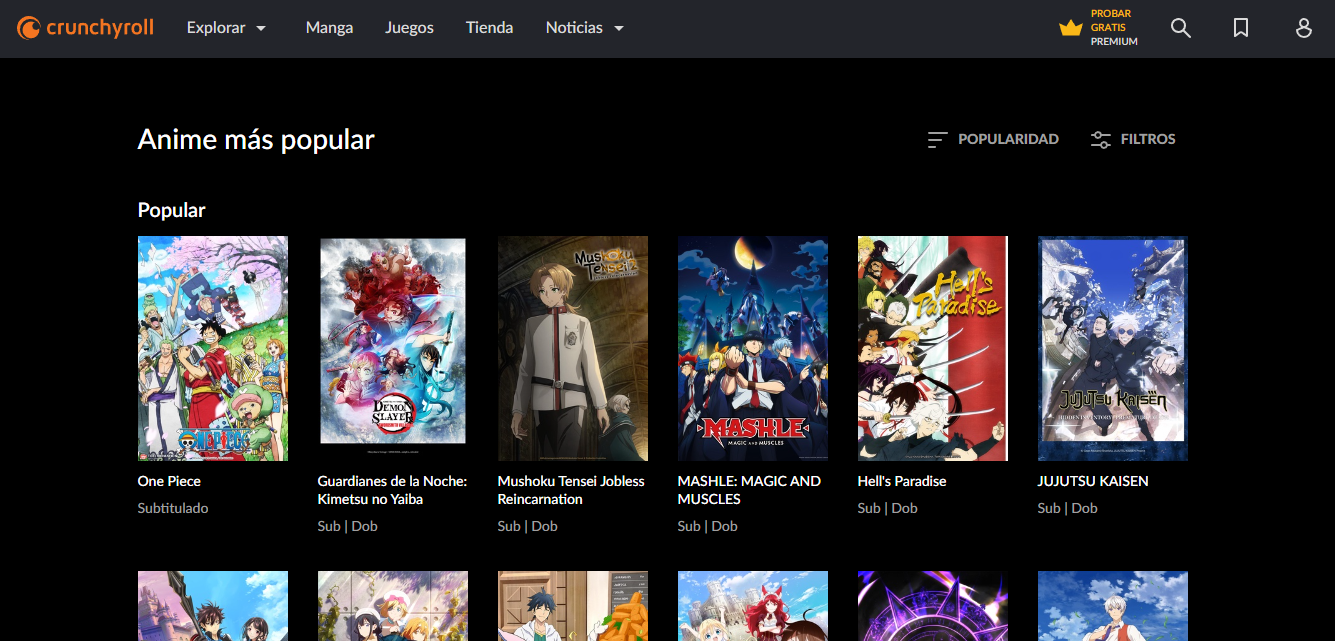This screenshot has height=641, width=1335.
Task: Expand the Noticias dropdown menu
Action: (585, 28)
